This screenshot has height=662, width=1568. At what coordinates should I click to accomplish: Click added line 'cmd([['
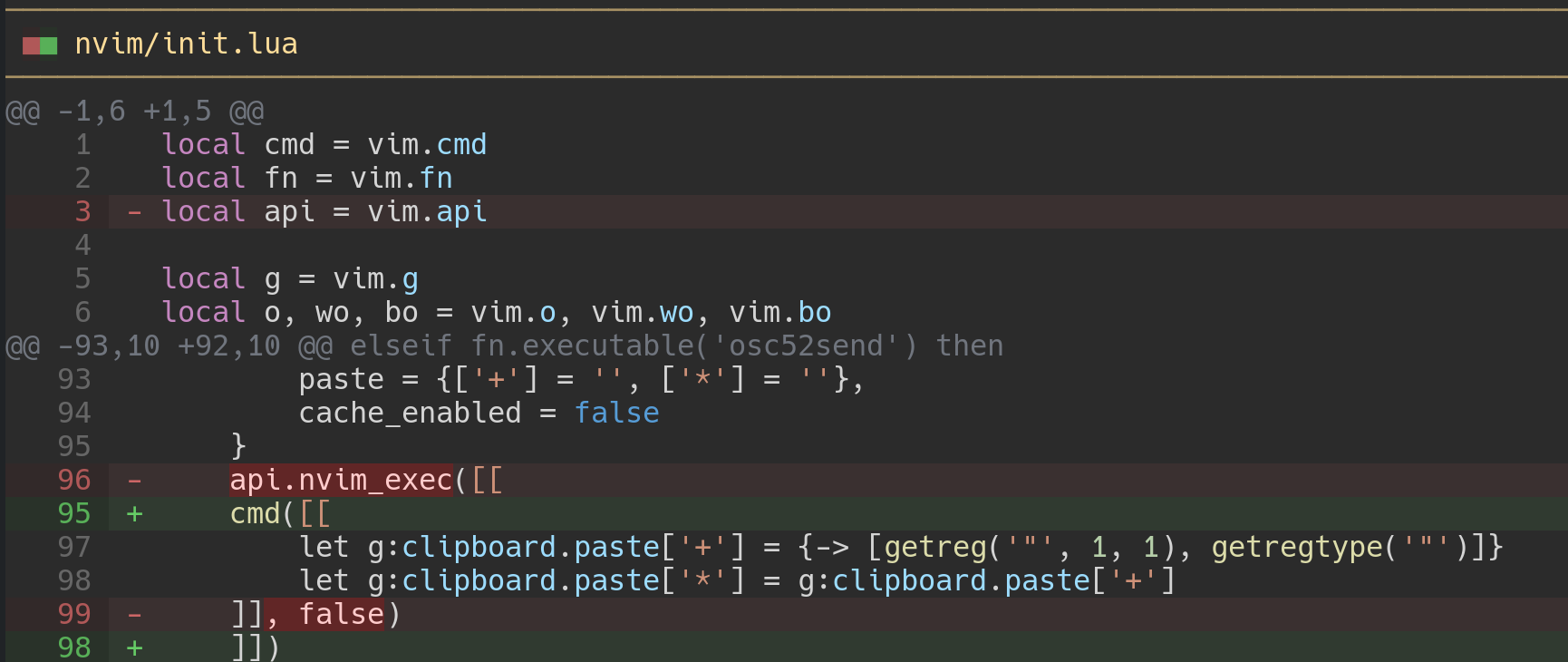(281, 514)
